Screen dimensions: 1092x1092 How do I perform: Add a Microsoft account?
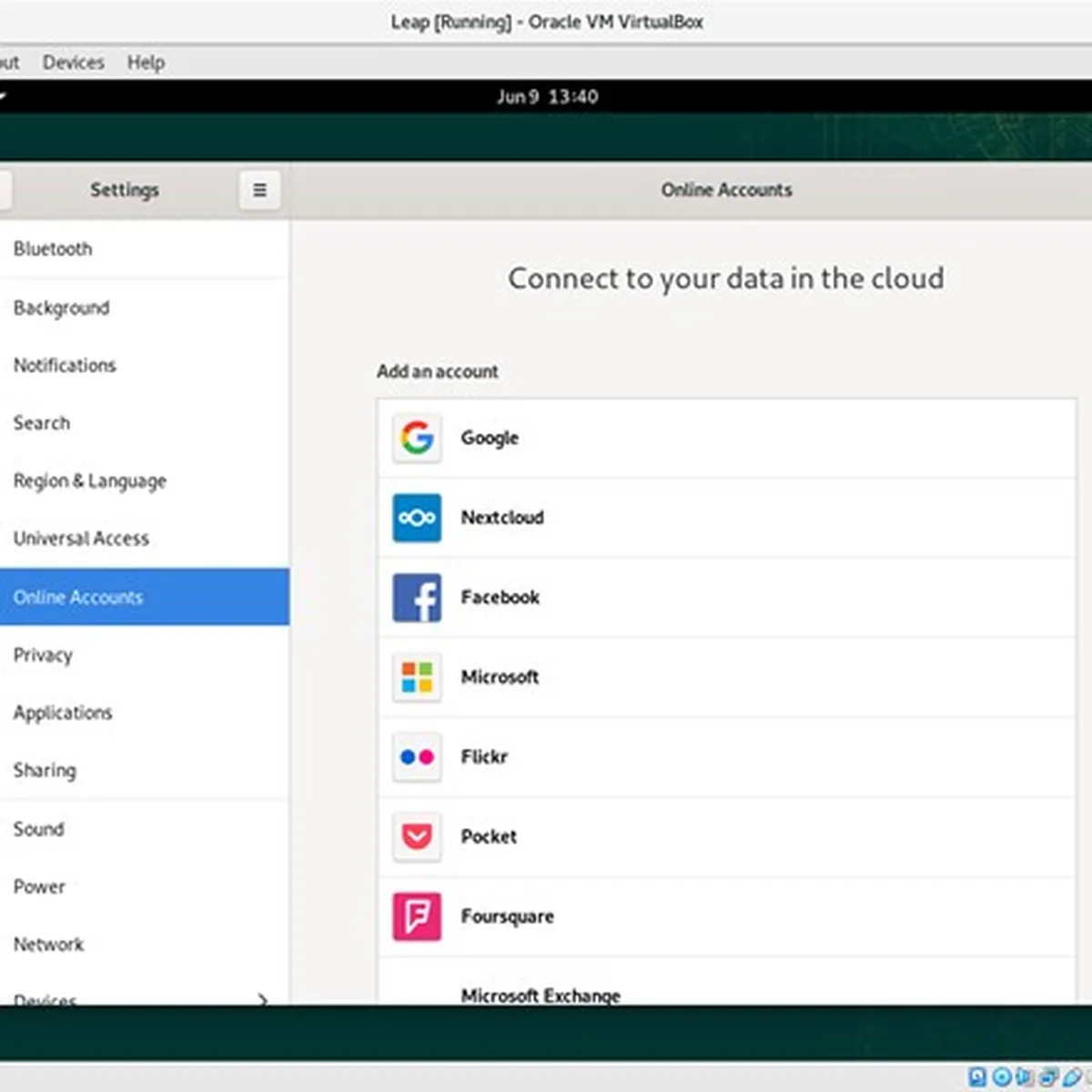(x=726, y=677)
